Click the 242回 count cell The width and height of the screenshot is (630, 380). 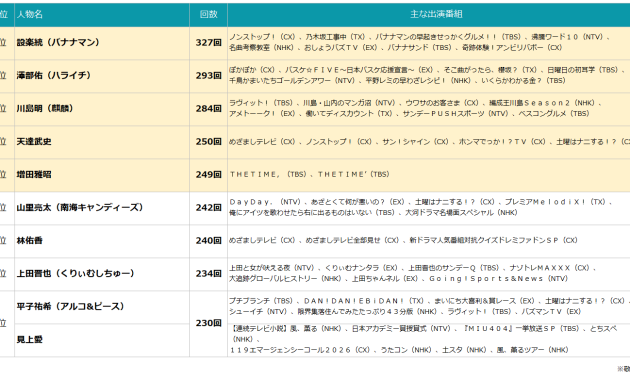(x=209, y=208)
